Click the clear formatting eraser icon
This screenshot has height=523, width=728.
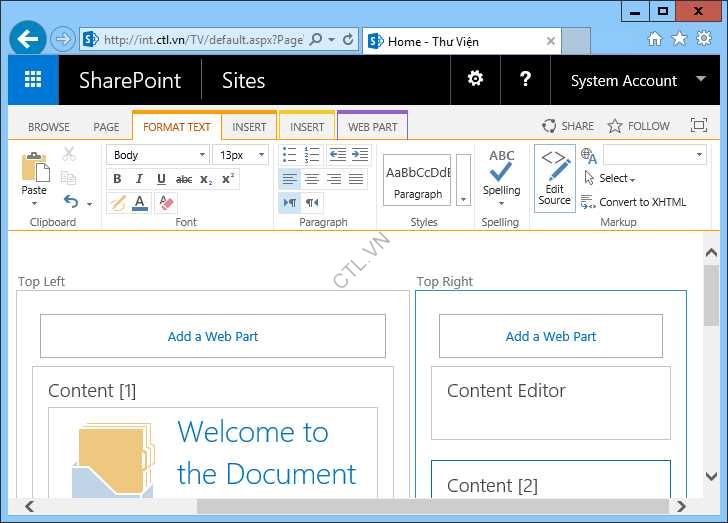point(166,203)
